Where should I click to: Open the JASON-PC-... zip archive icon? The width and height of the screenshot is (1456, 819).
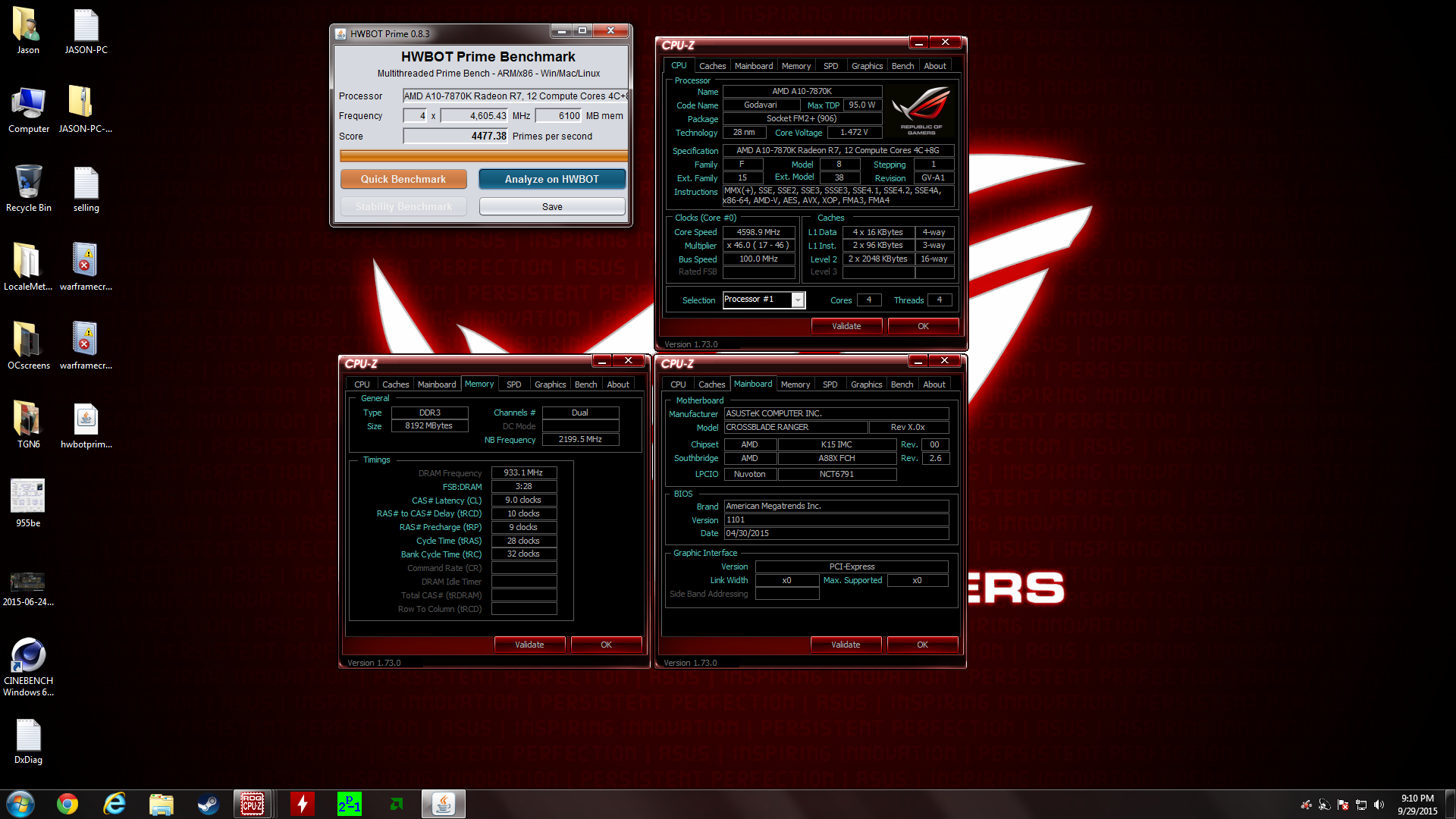(86, 109)
